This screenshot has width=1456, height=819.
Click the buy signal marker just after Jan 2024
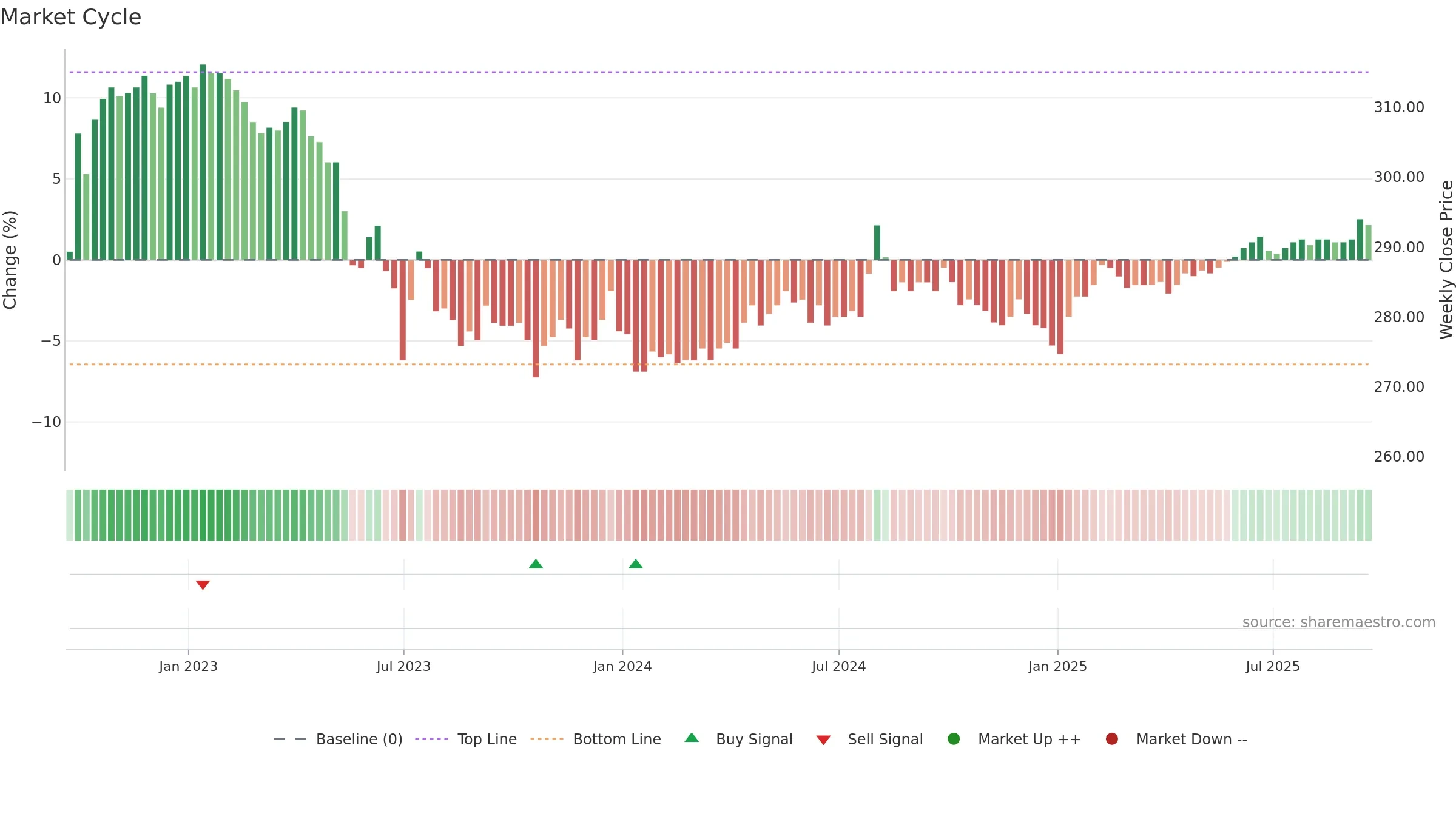click(x=636, y=564)
